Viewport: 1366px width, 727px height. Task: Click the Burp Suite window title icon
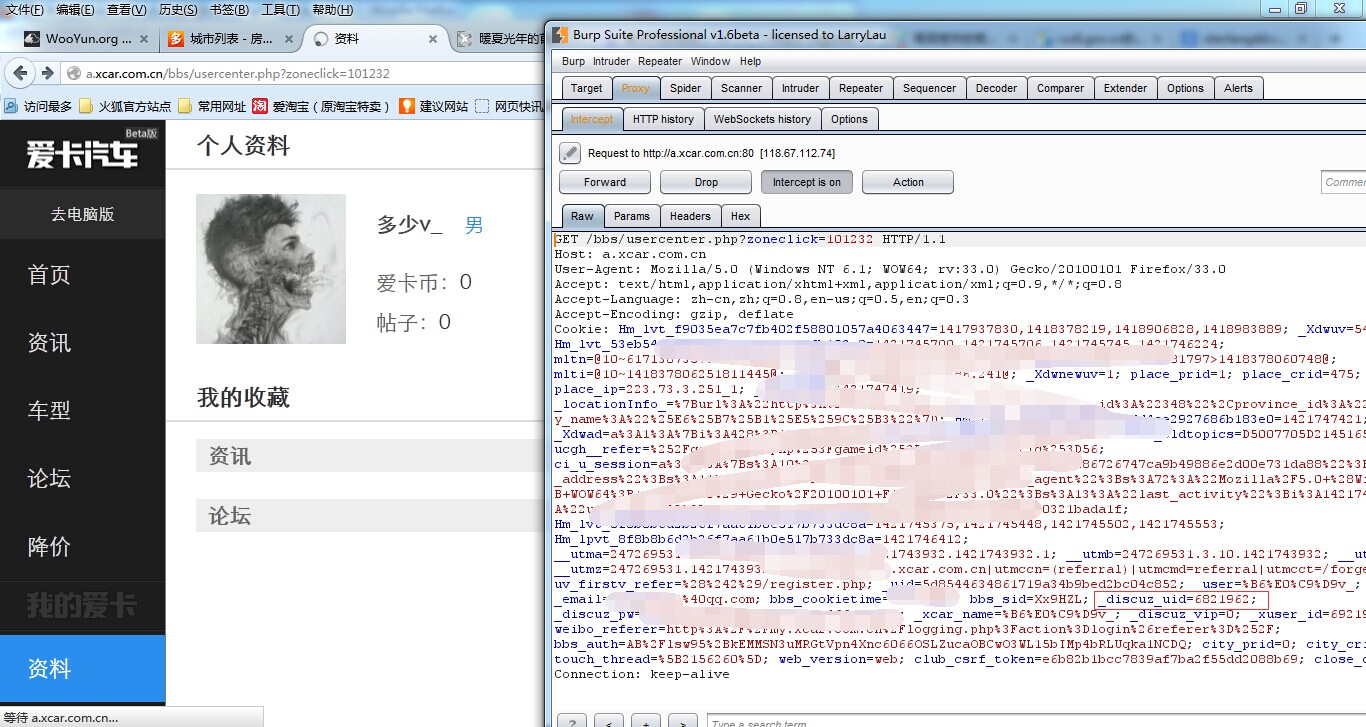[560, 34]
